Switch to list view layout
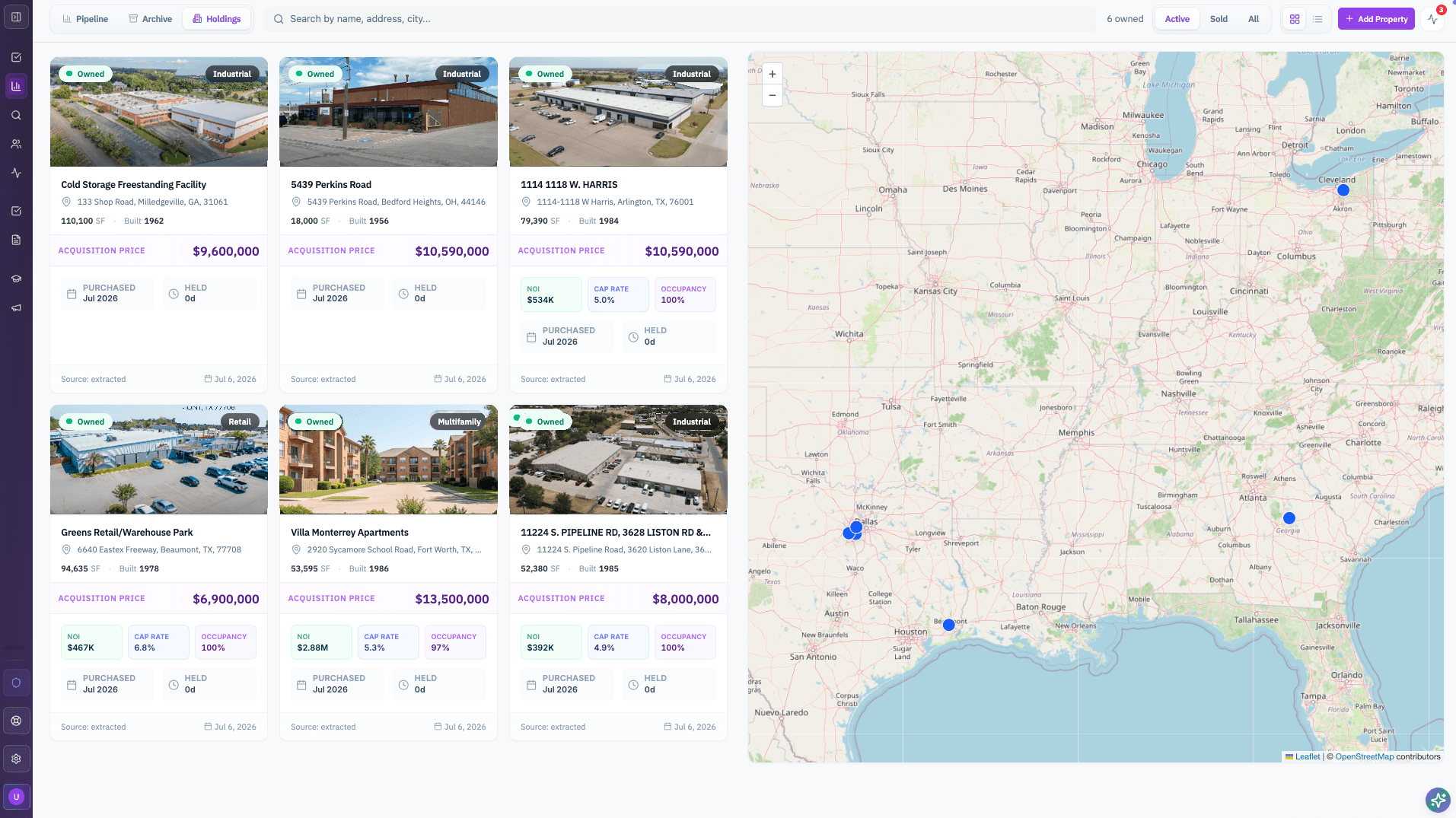Image resolution: width=1456 pixels, height=818 pixels. click(1317, 19)
